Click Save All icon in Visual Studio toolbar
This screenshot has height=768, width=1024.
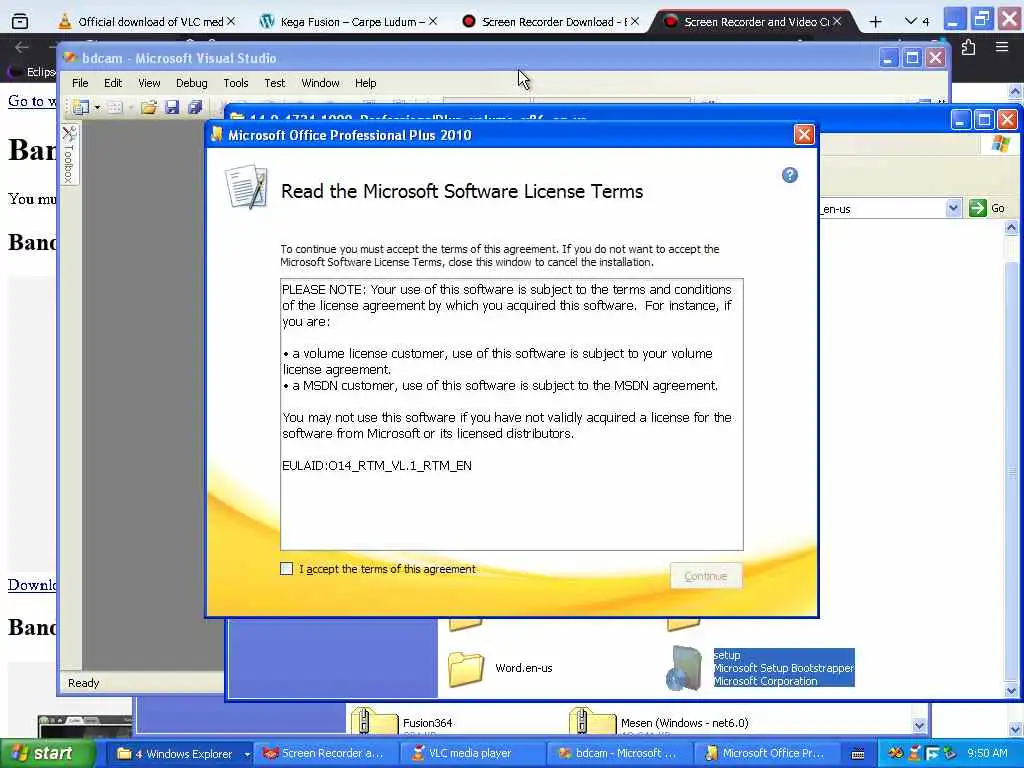coord(195,107)
